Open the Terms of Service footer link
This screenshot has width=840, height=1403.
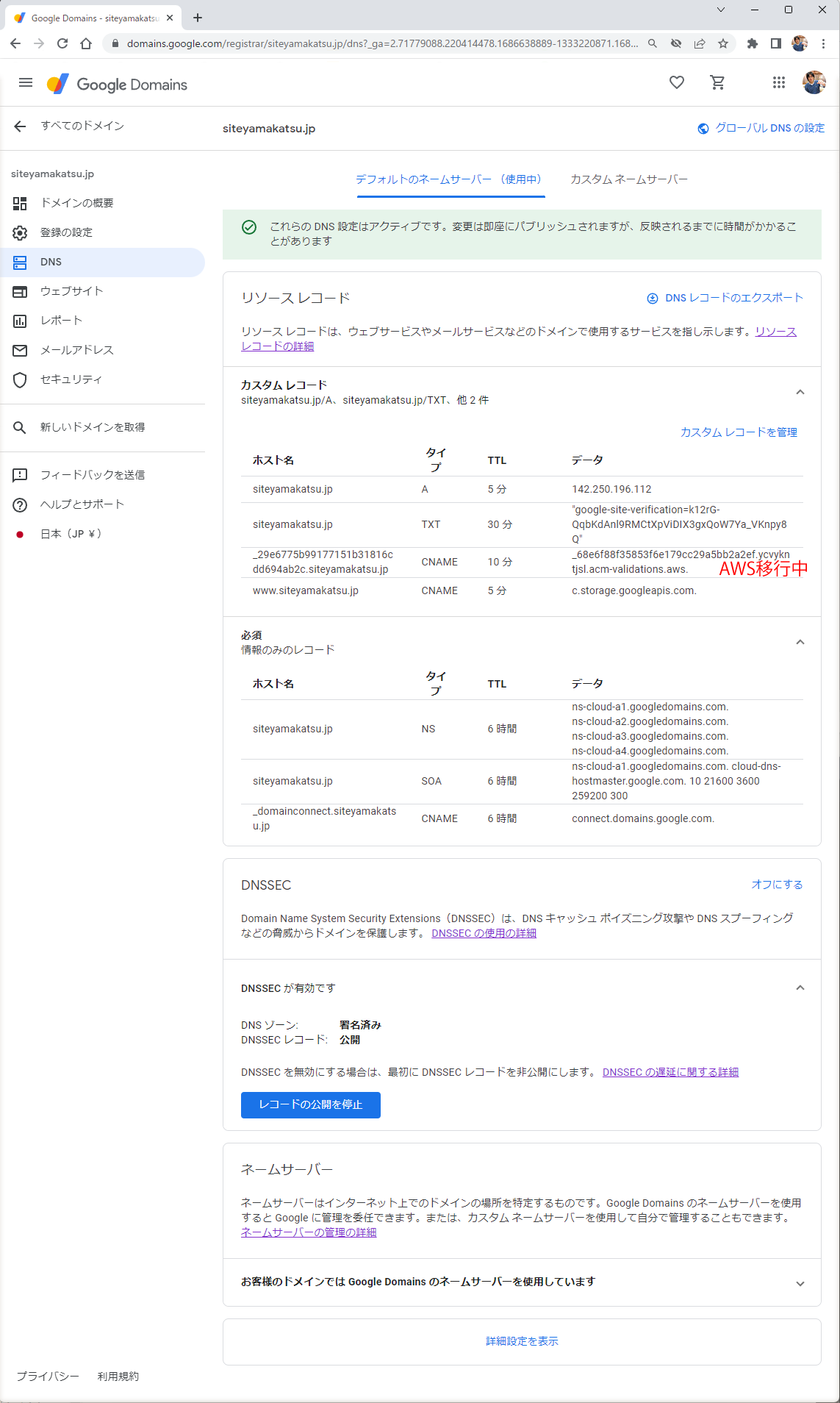click(x=118, y=1377)
